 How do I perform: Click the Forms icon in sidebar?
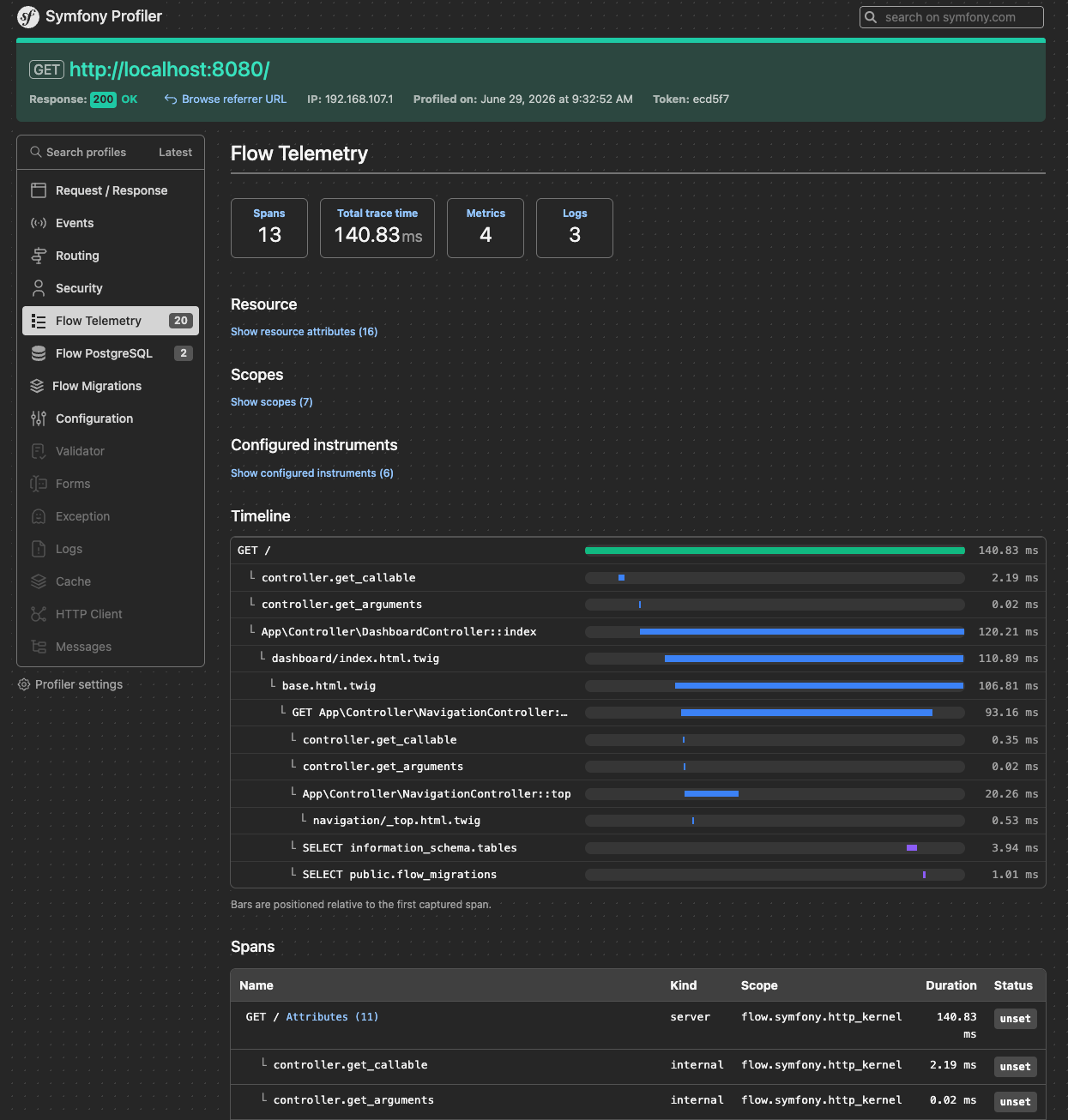pos(39,484)
